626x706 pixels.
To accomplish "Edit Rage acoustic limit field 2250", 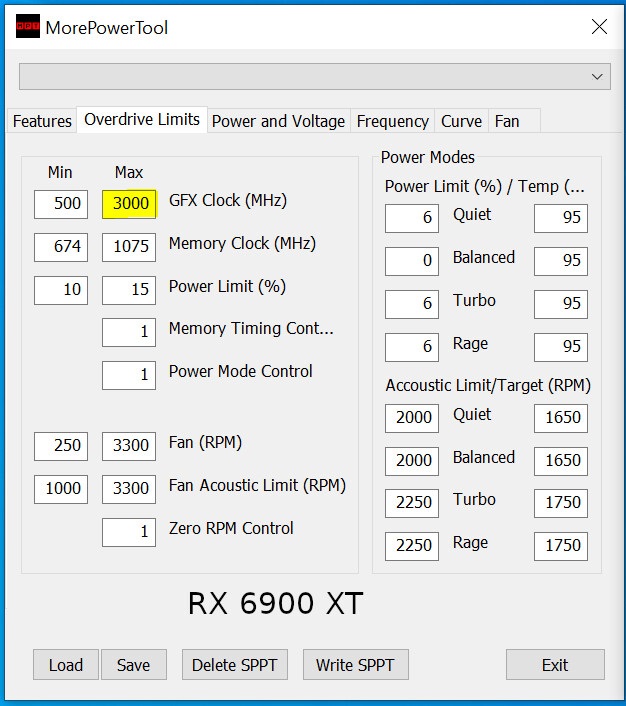I will click(x=412, y=546).
